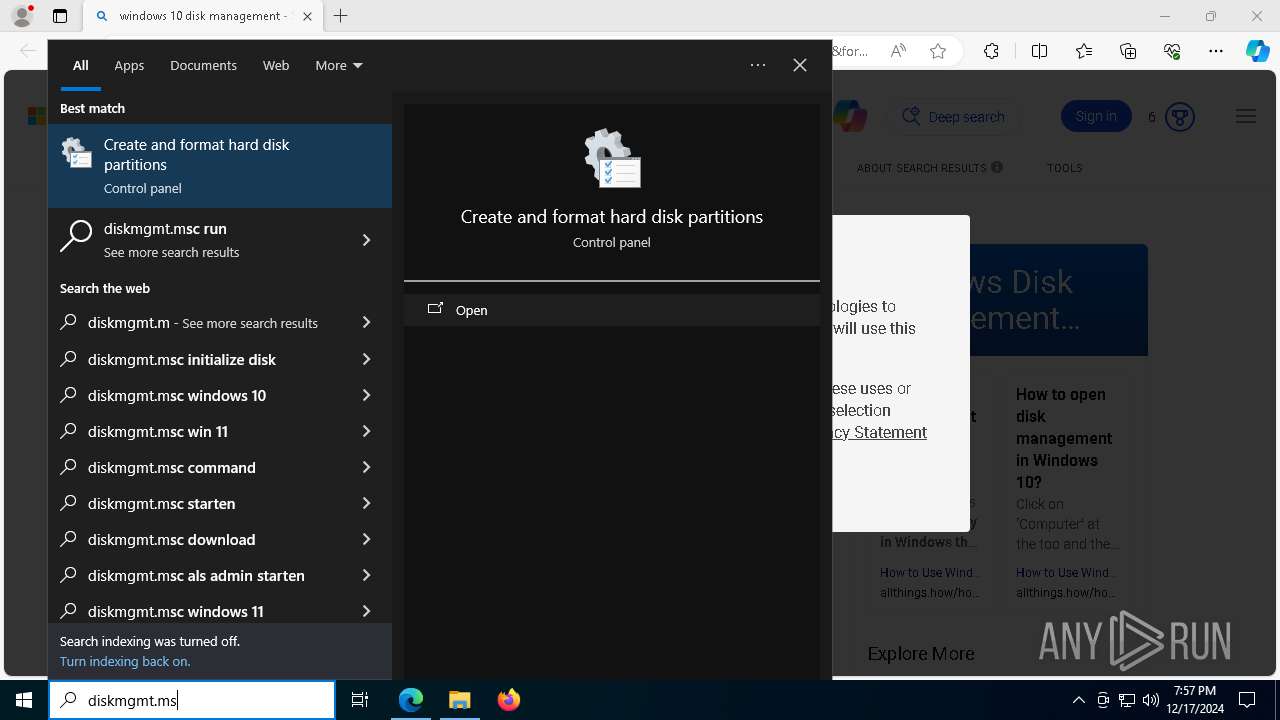1280x720 pixels.
Task: Expand diskmgmt.msc als admin starten chevron
Action: coord(366,575)
